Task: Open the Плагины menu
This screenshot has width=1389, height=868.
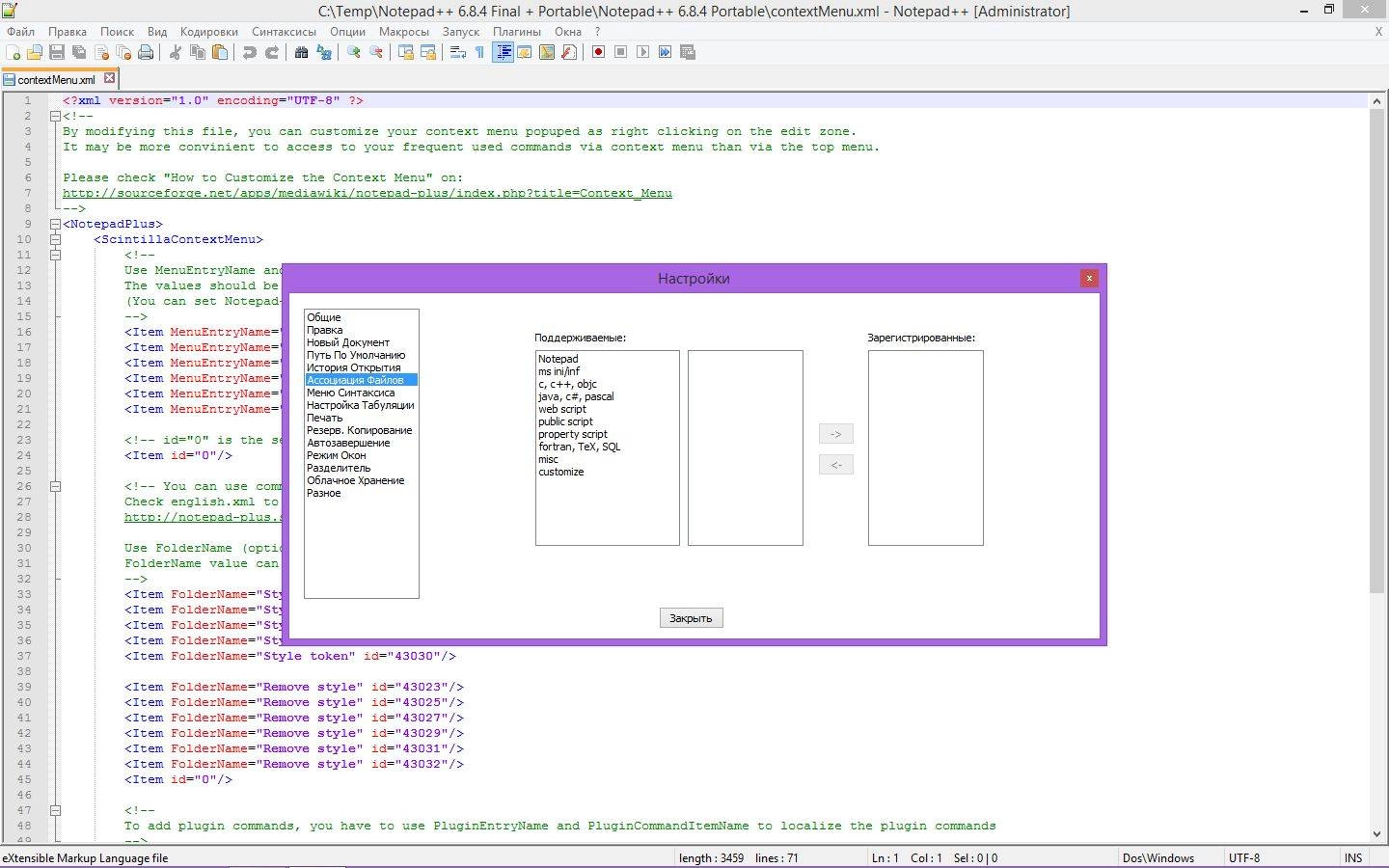Action: (x=517, y=31)
